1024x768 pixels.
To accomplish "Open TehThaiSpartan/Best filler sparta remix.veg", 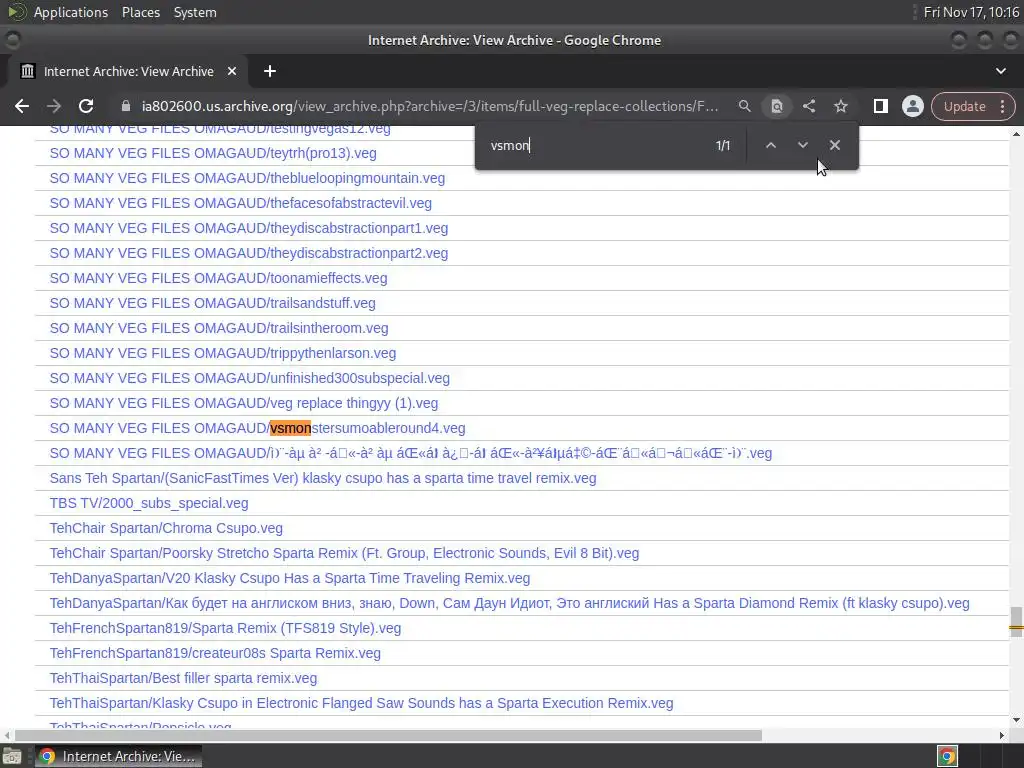I will 183,679.
